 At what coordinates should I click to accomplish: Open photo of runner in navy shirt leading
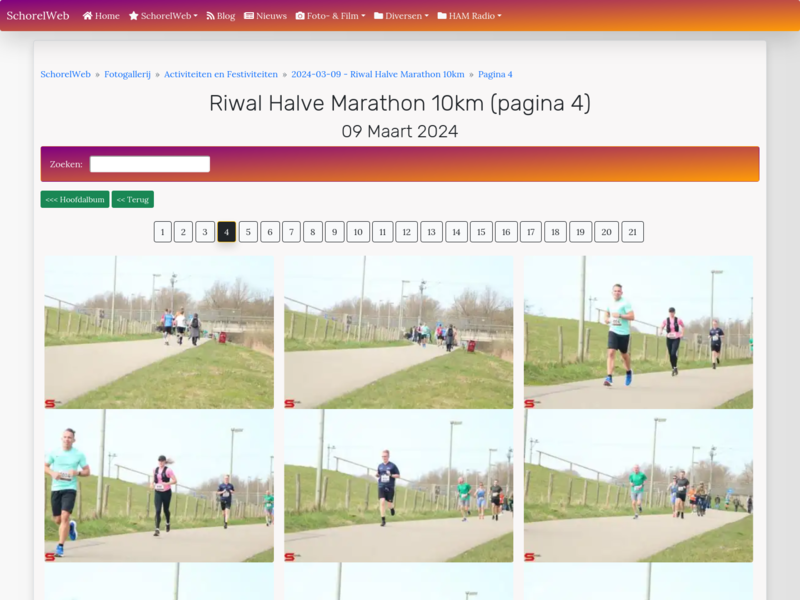(x=399, y=486)
